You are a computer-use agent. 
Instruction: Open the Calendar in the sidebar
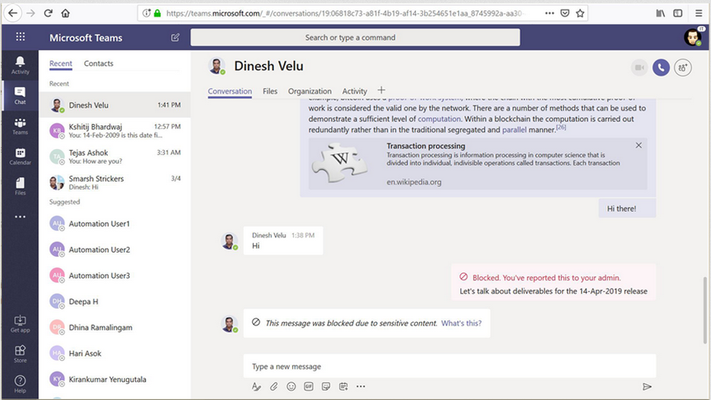tap(20, 156)
